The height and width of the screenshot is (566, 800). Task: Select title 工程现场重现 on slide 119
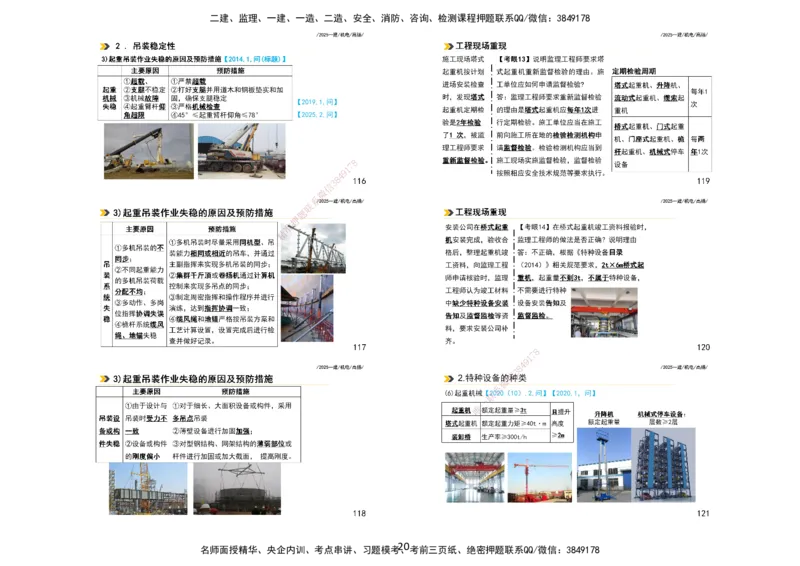481,46
